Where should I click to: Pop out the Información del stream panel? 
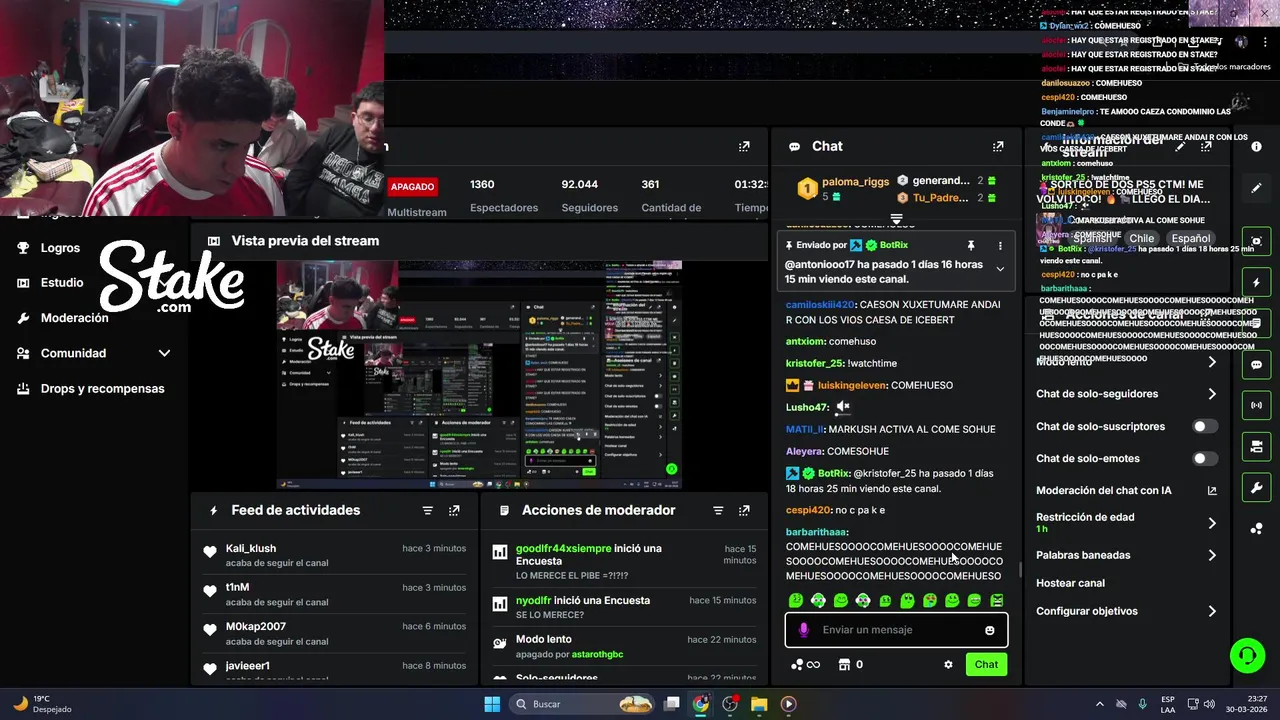(x=1206, y=146)
